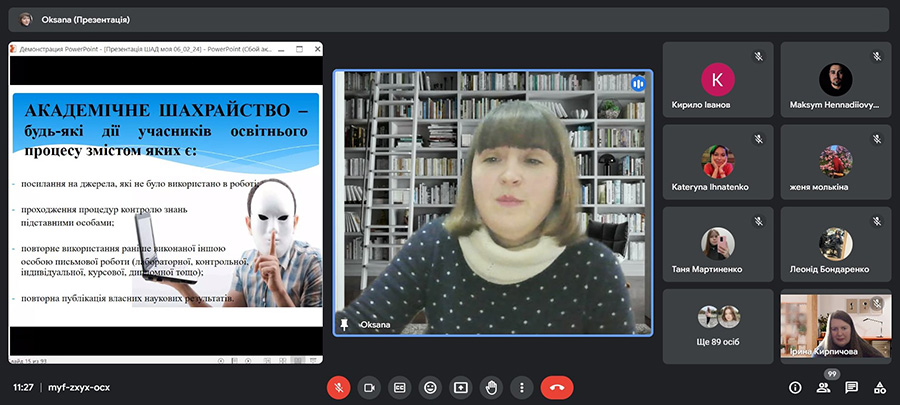
Task: Click the pin icon on Oksana's tile
Action: [344, 325]
